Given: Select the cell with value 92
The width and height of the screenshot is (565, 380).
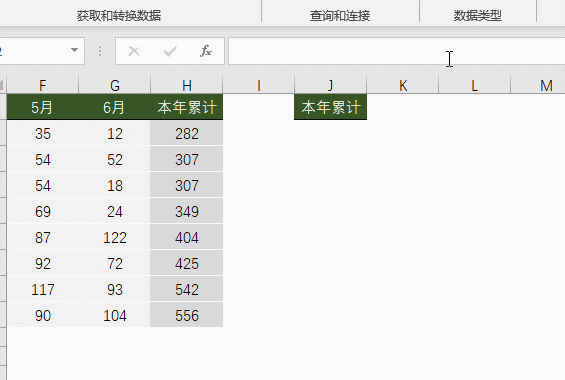Looking at the screenshot, I should click(x=43, y=263).
